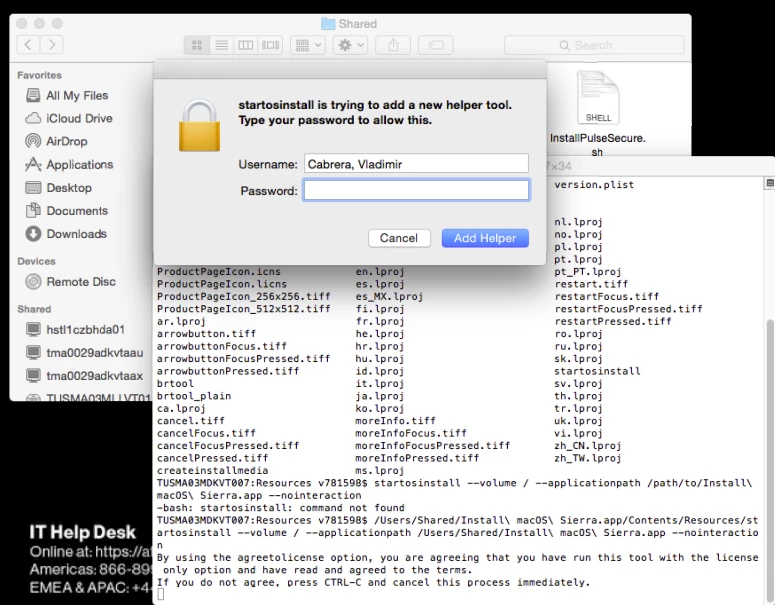This screenshot has height=605, width=775.
Task: Click the Desktop sidebar icon
Action: pos(33,187)
